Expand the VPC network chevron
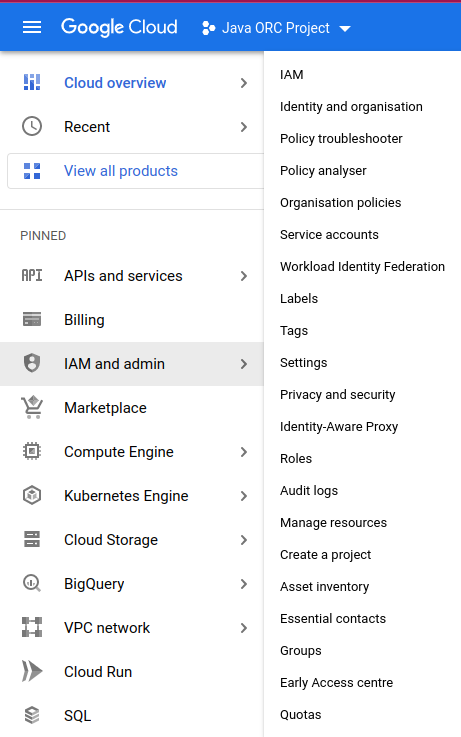This screenshot has width=461, height=737. pos(243,628)
